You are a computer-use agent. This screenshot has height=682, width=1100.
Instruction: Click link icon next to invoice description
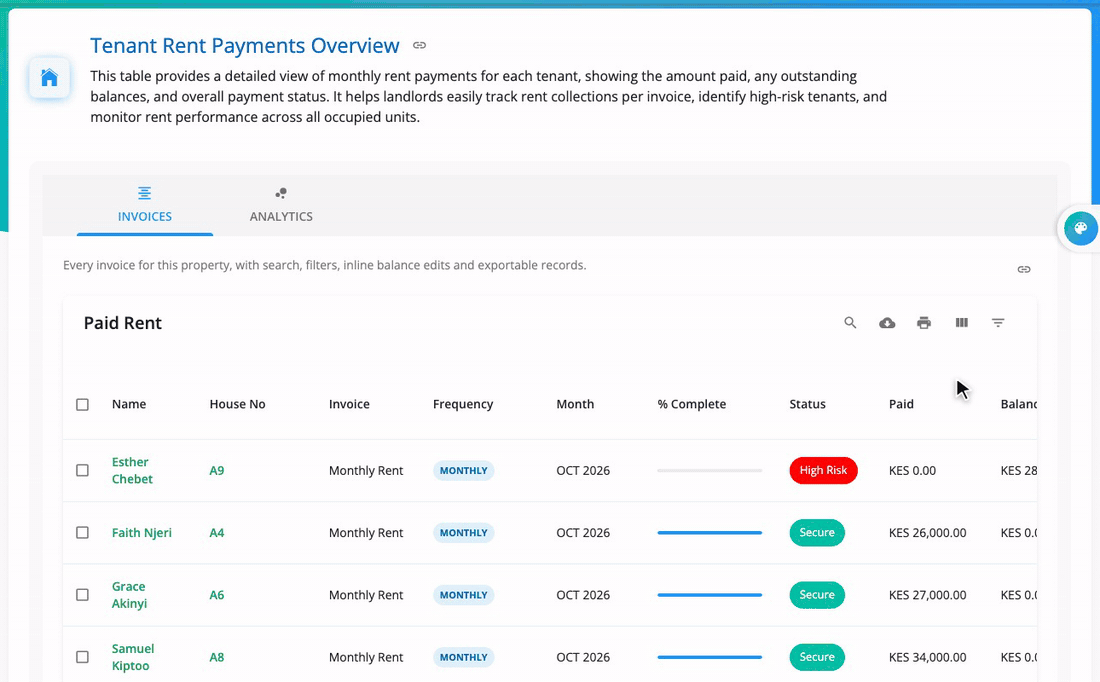[1024, 269]
